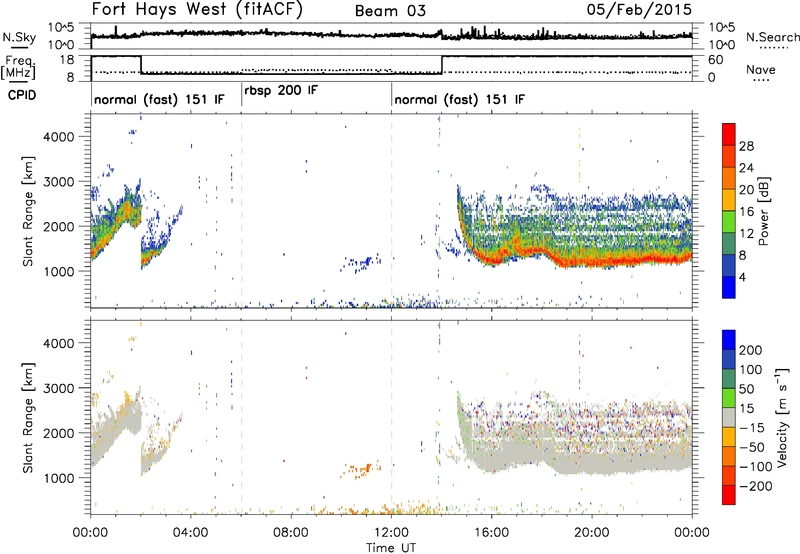Select the 'Beam 03' heading
Screen dimensions: 800x554
[390, 11]
